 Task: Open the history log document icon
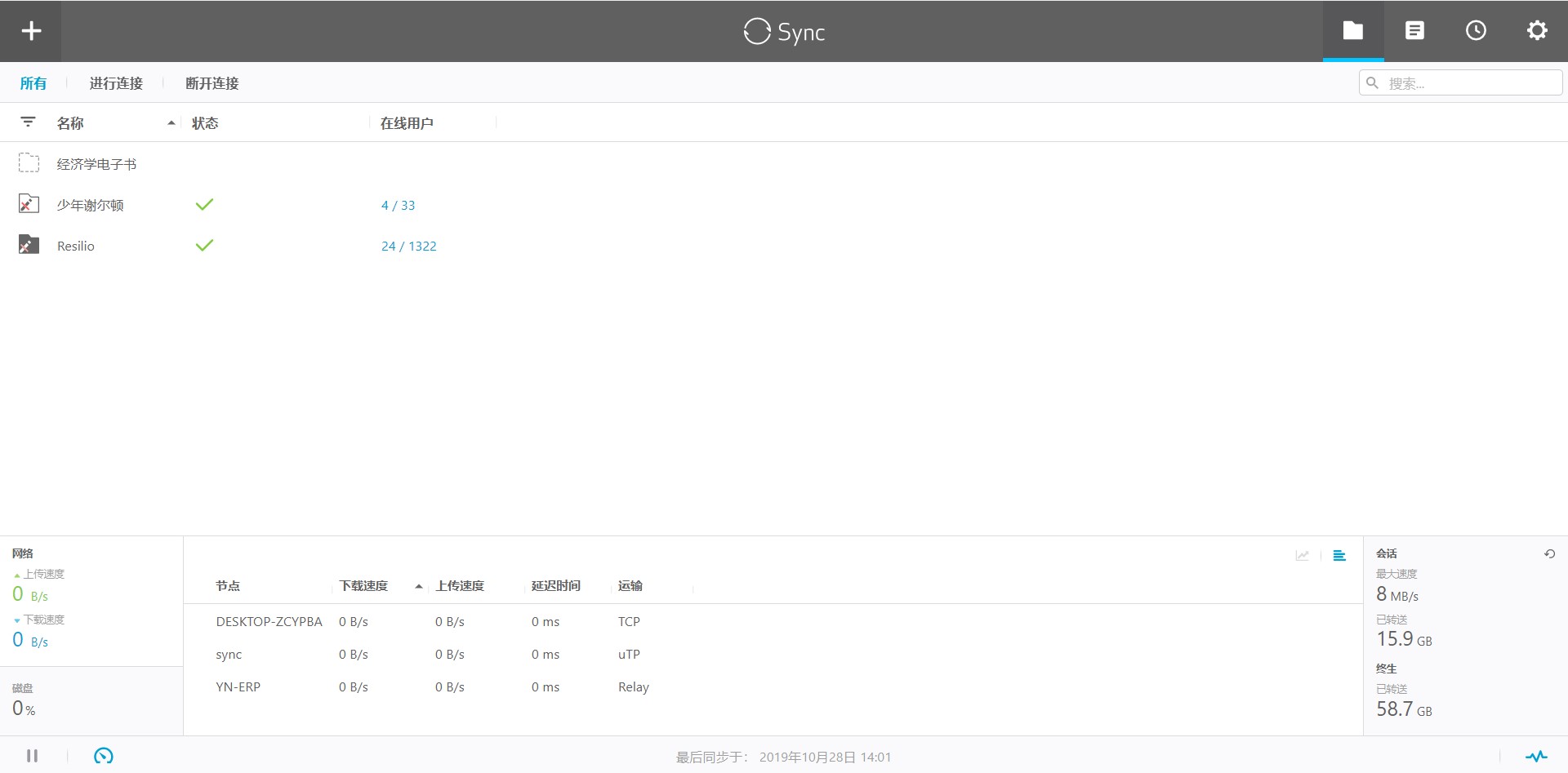1414,31
